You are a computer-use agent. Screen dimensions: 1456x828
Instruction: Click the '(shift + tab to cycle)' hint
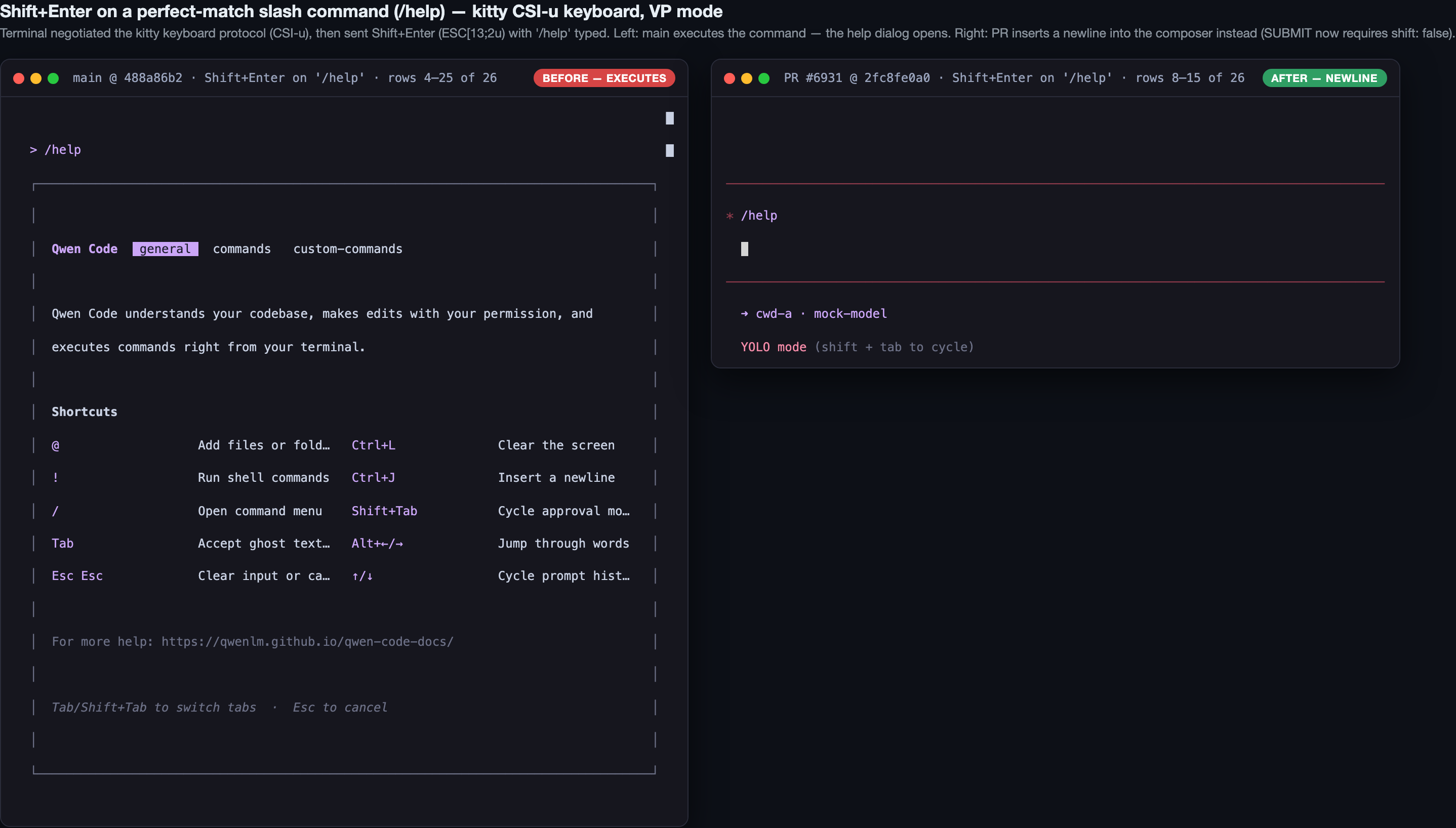point(894,347)
